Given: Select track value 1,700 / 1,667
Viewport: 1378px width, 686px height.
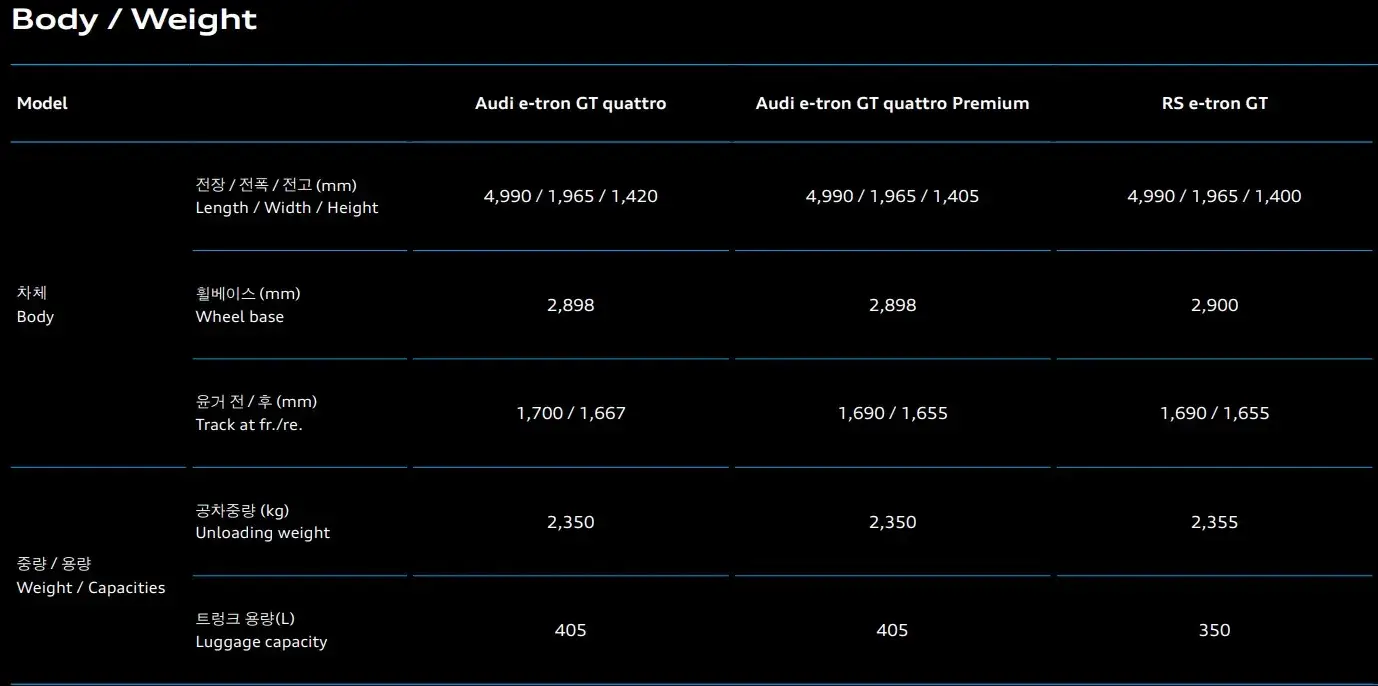Looking at the screenshot, I should click(571, 413).
